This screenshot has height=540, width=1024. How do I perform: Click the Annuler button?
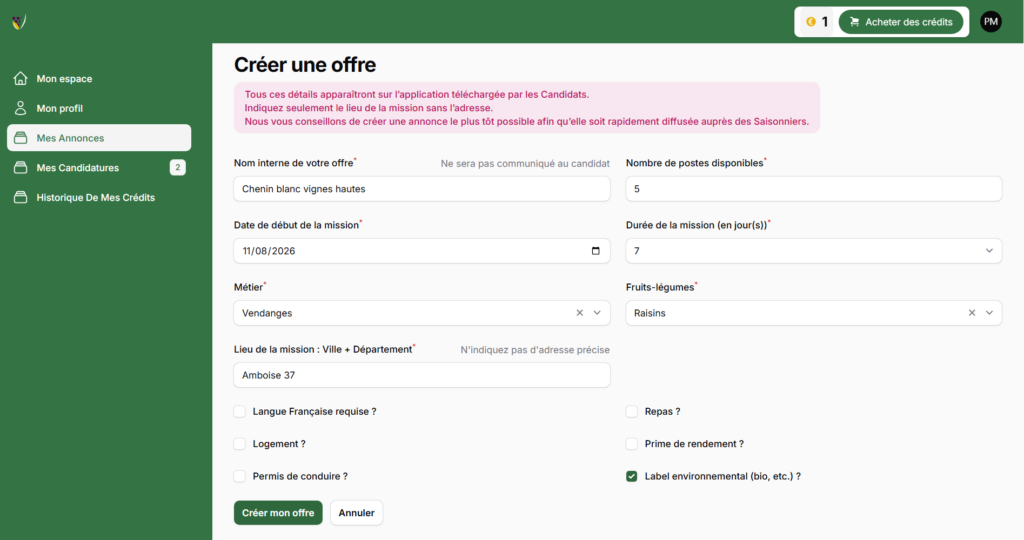356,513
